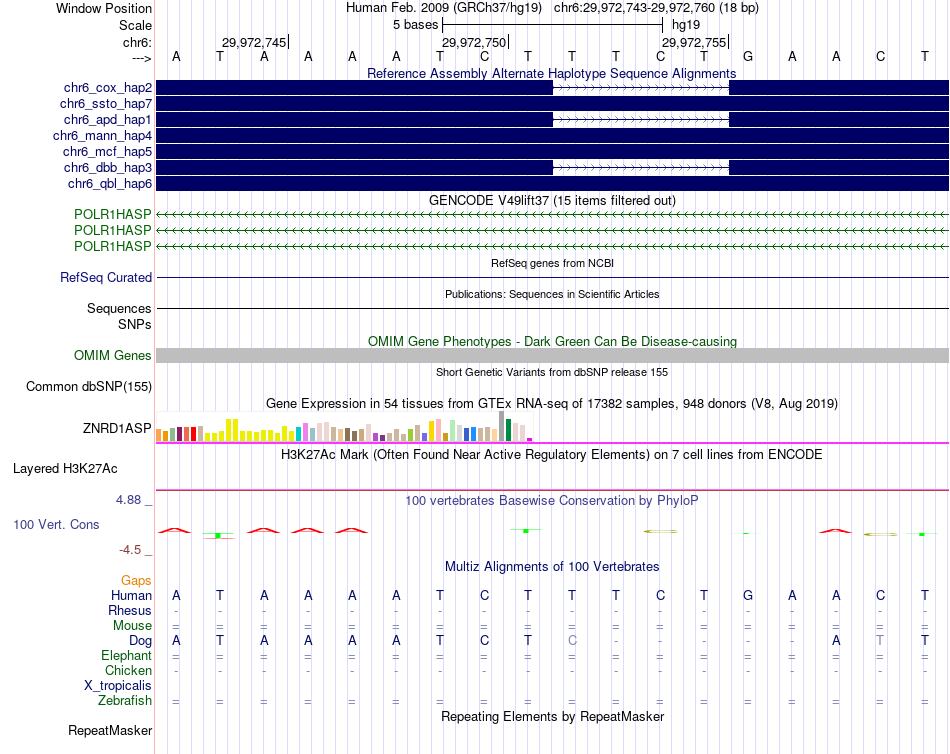
Task: Click the -4.5 PhyloP scale value
Action: click(130, 550)
